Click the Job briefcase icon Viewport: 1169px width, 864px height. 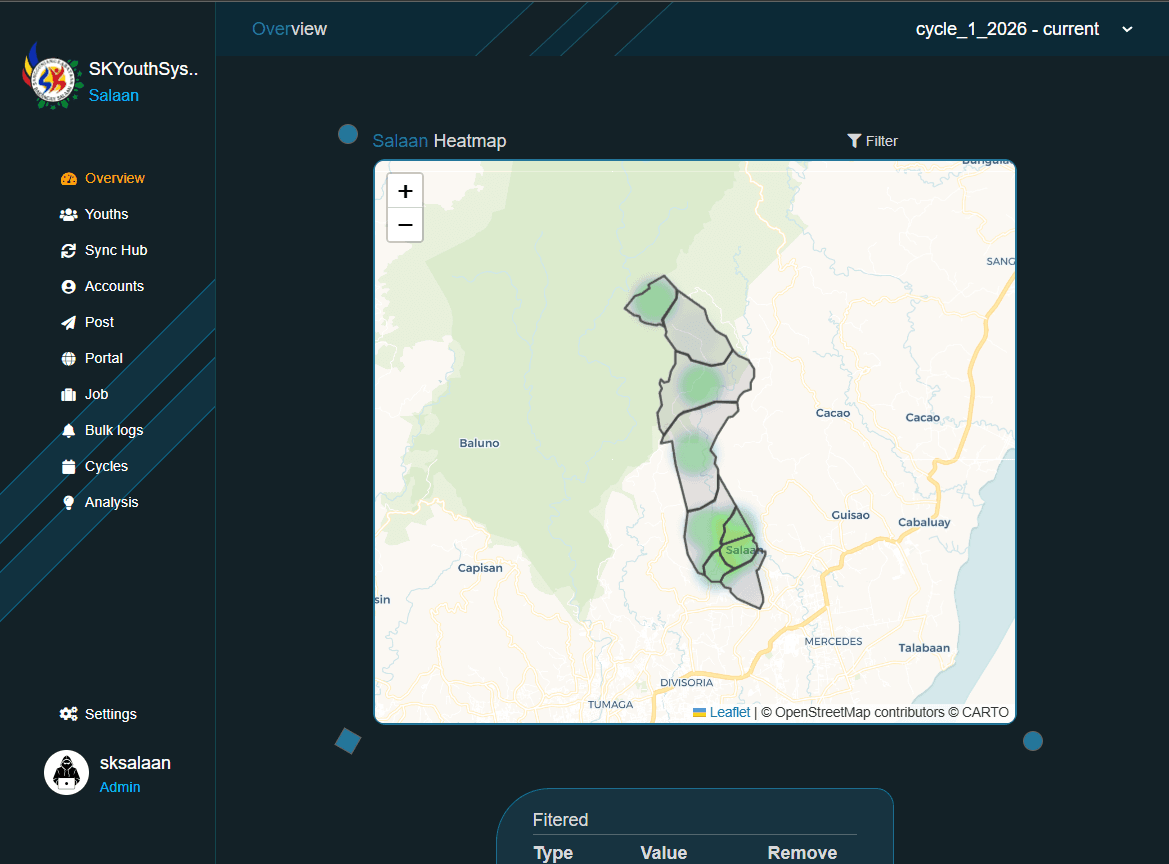tap(69, 394)
